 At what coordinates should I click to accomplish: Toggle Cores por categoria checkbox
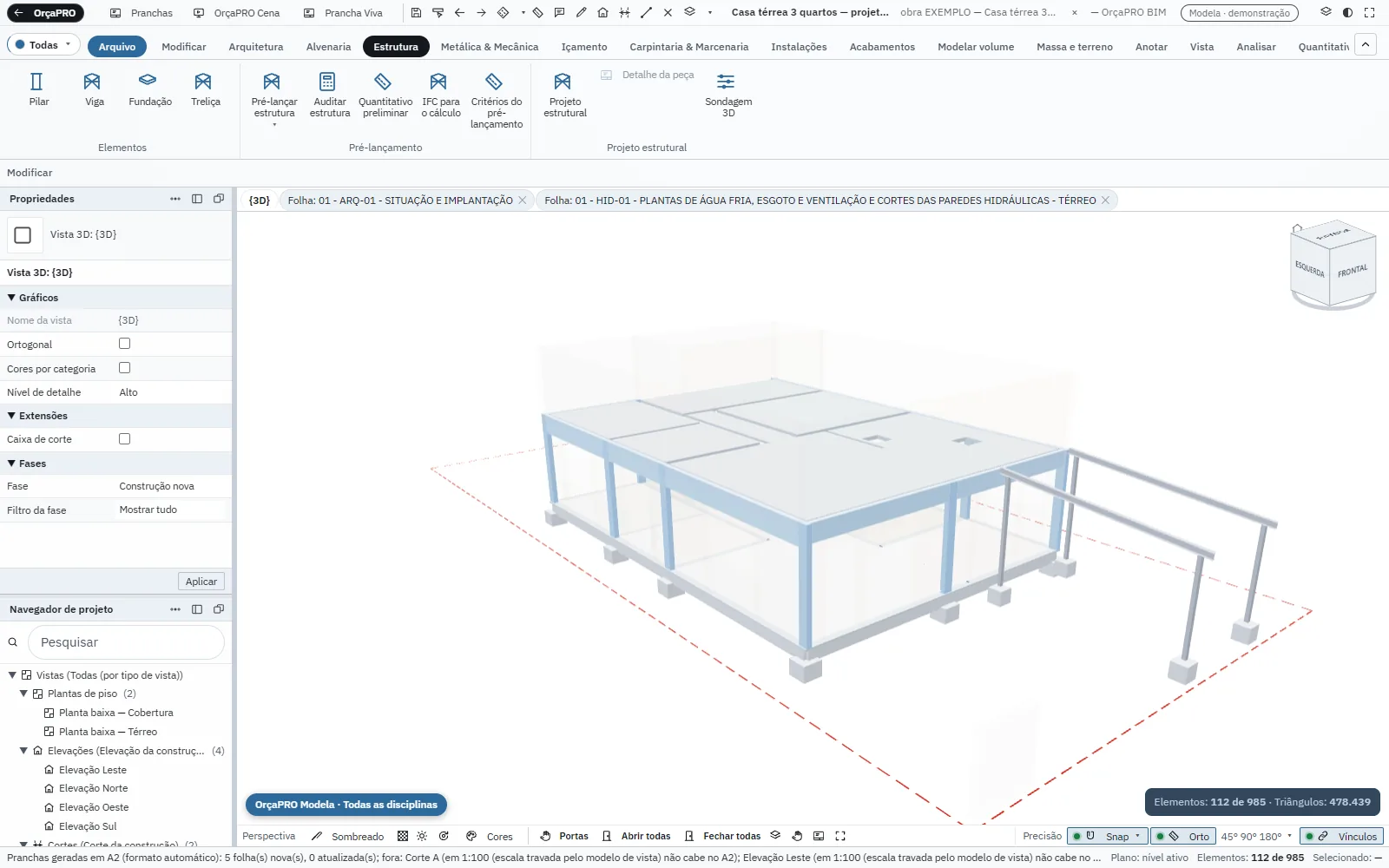pos(124,368)
